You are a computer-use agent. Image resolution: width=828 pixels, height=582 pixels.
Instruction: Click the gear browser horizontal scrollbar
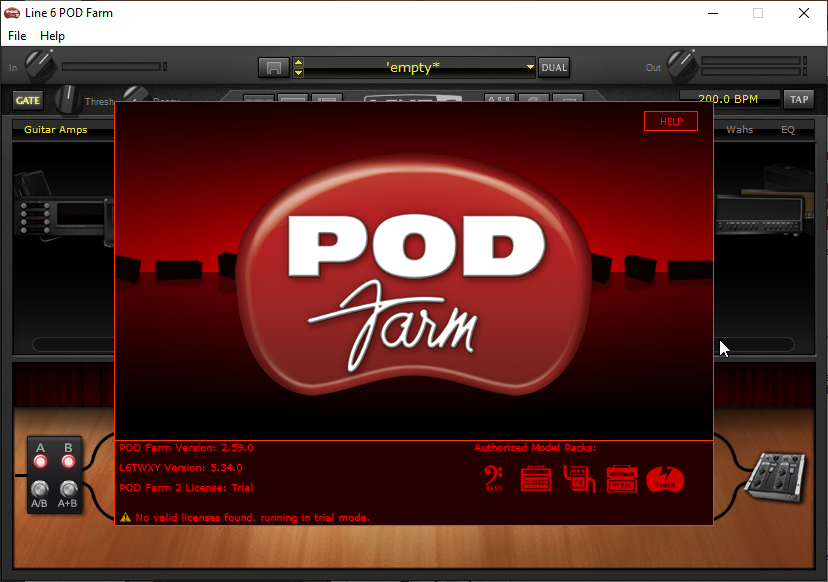413,344
